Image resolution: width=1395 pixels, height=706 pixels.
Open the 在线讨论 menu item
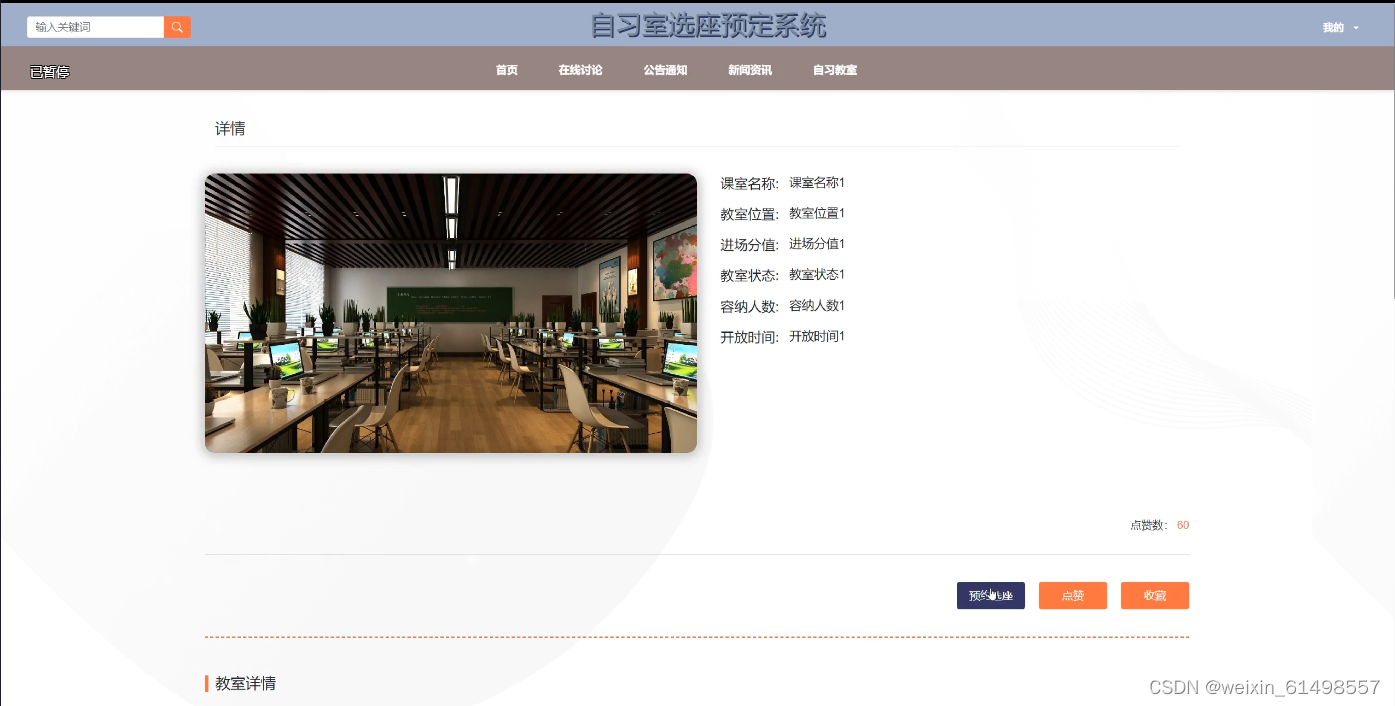(580, 70)
